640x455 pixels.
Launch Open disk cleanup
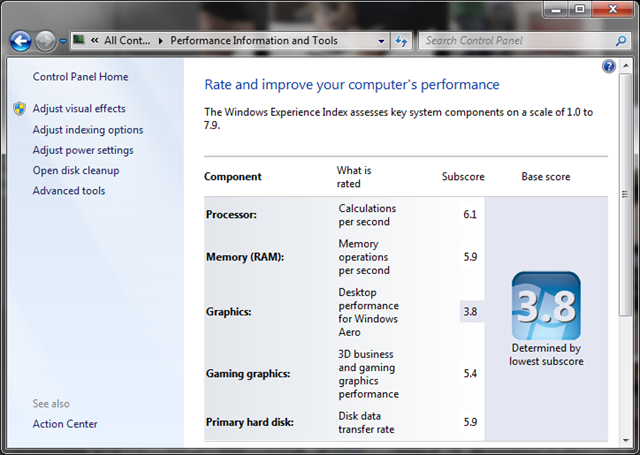75,171
